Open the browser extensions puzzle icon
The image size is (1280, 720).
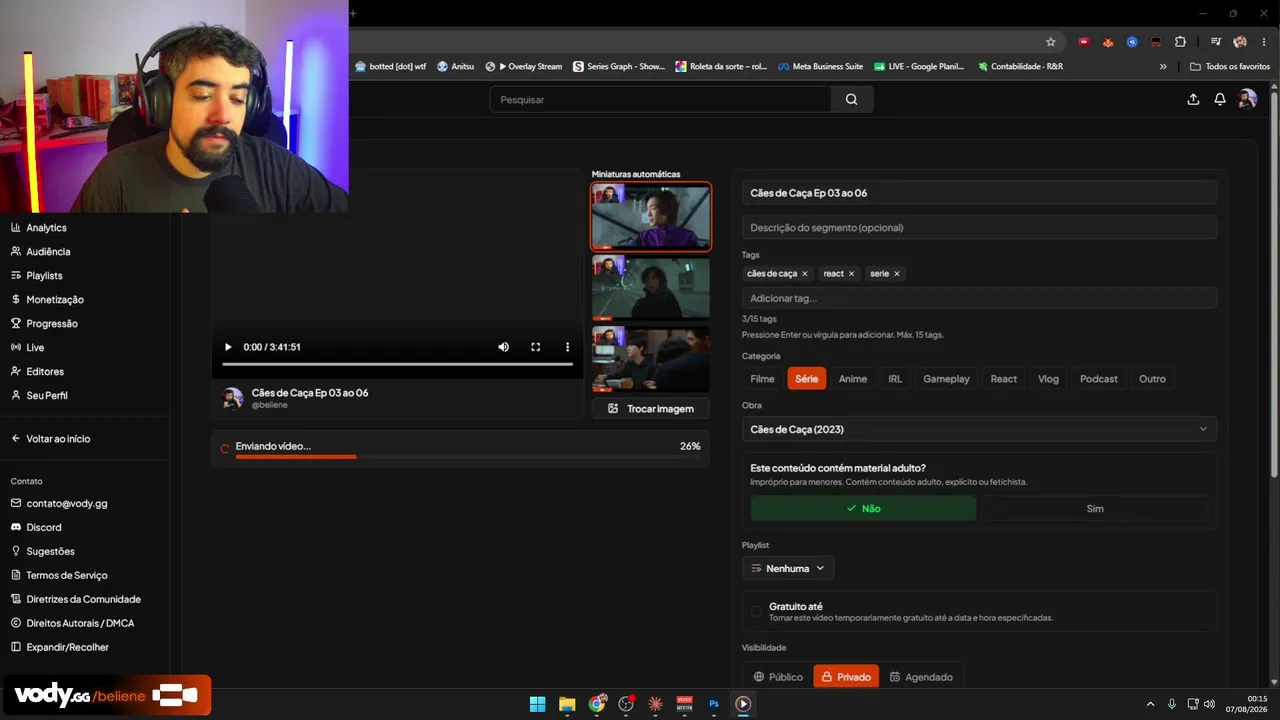coord(1181,42)
